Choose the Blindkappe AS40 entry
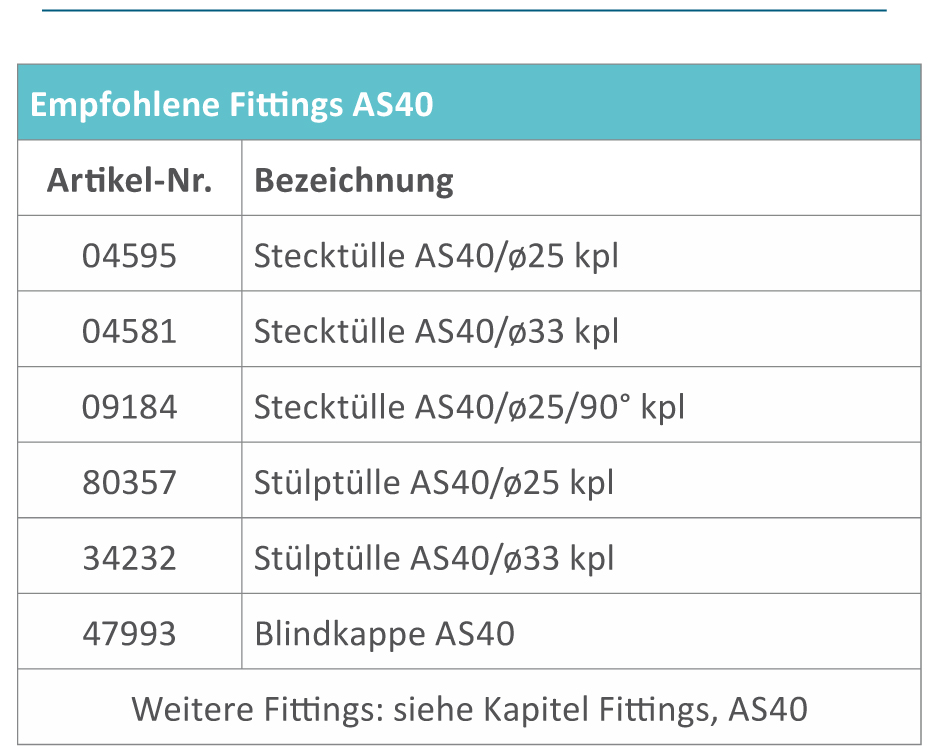This screenshot has height=750, width=934. coord(384,634)
